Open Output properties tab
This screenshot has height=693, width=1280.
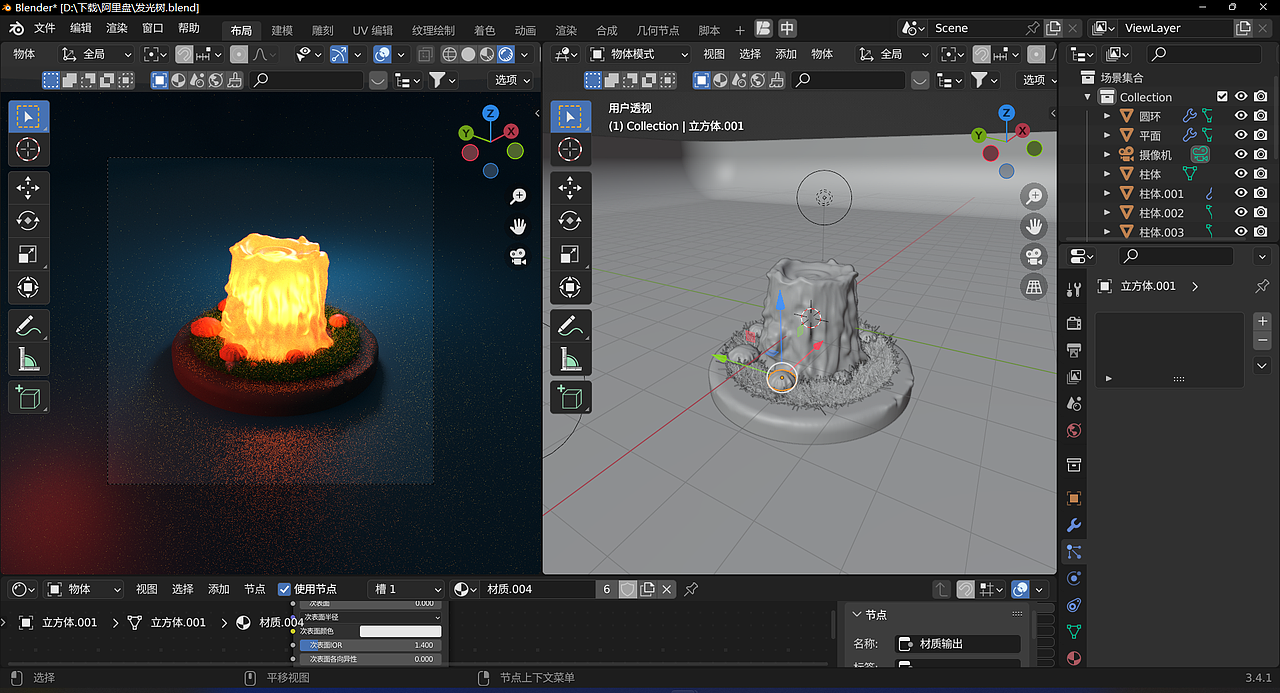[x=1074, y=351]
